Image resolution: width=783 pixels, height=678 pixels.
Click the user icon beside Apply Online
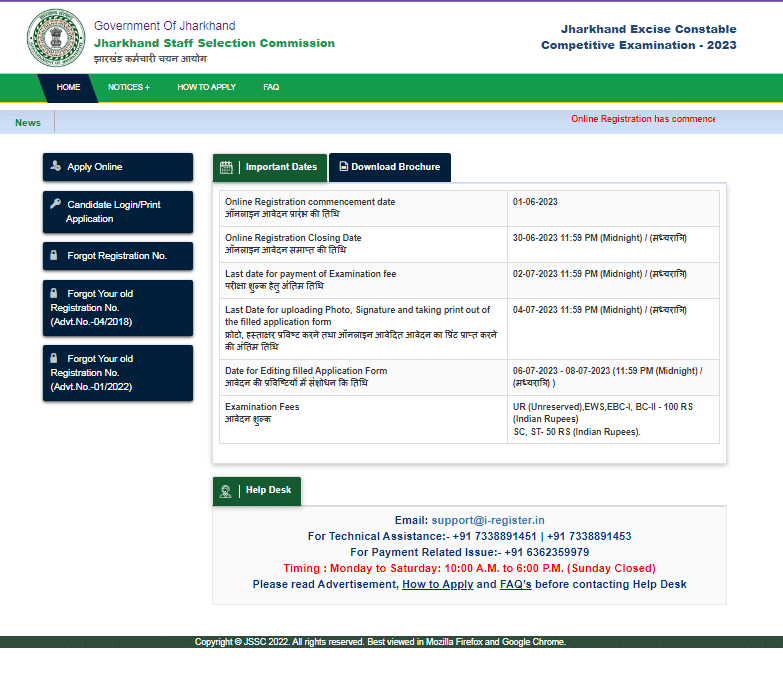click(56, 166)
